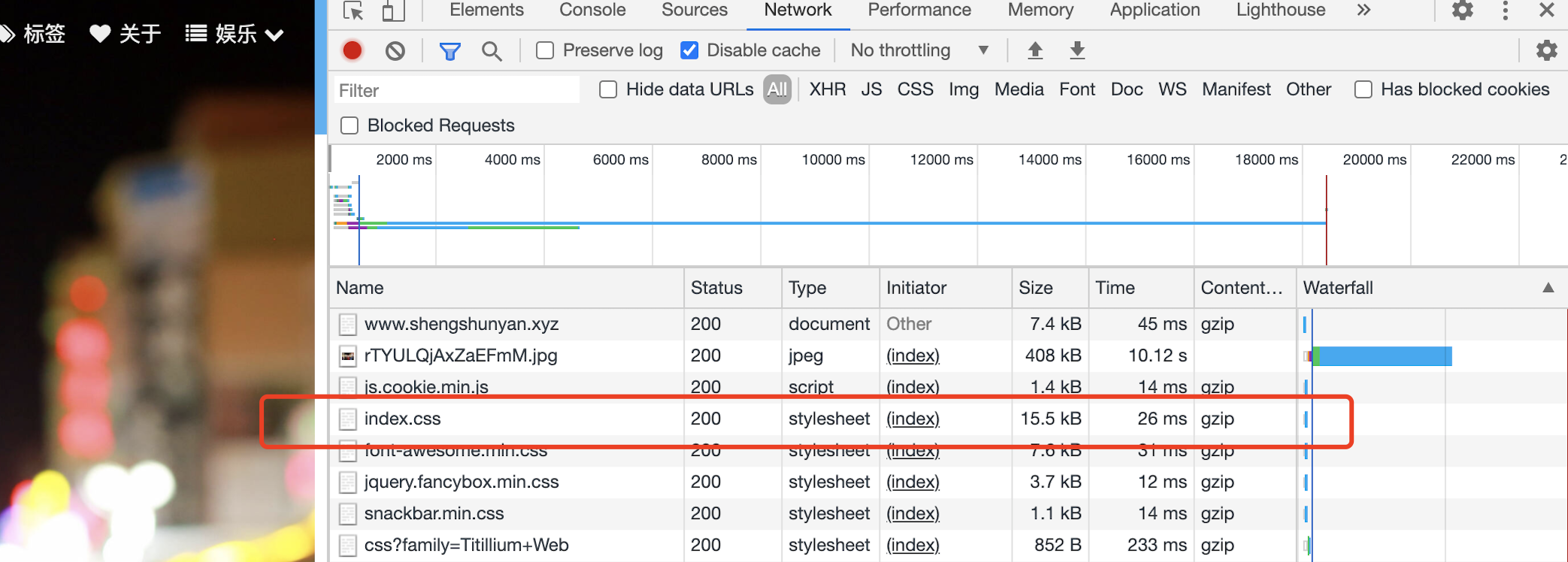Enable the Preserve log checkbox
1568x562 pixels.
(545, 50)
